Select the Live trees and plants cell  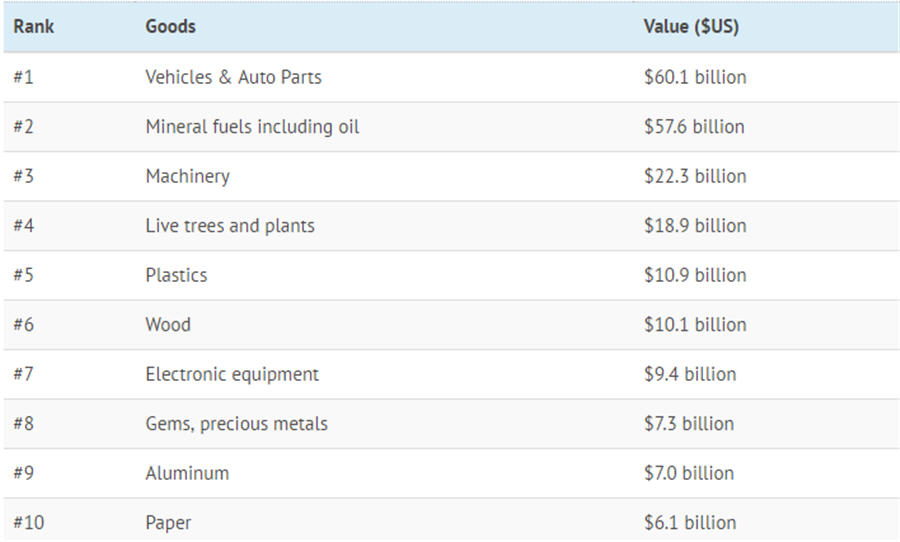point(230,226)
